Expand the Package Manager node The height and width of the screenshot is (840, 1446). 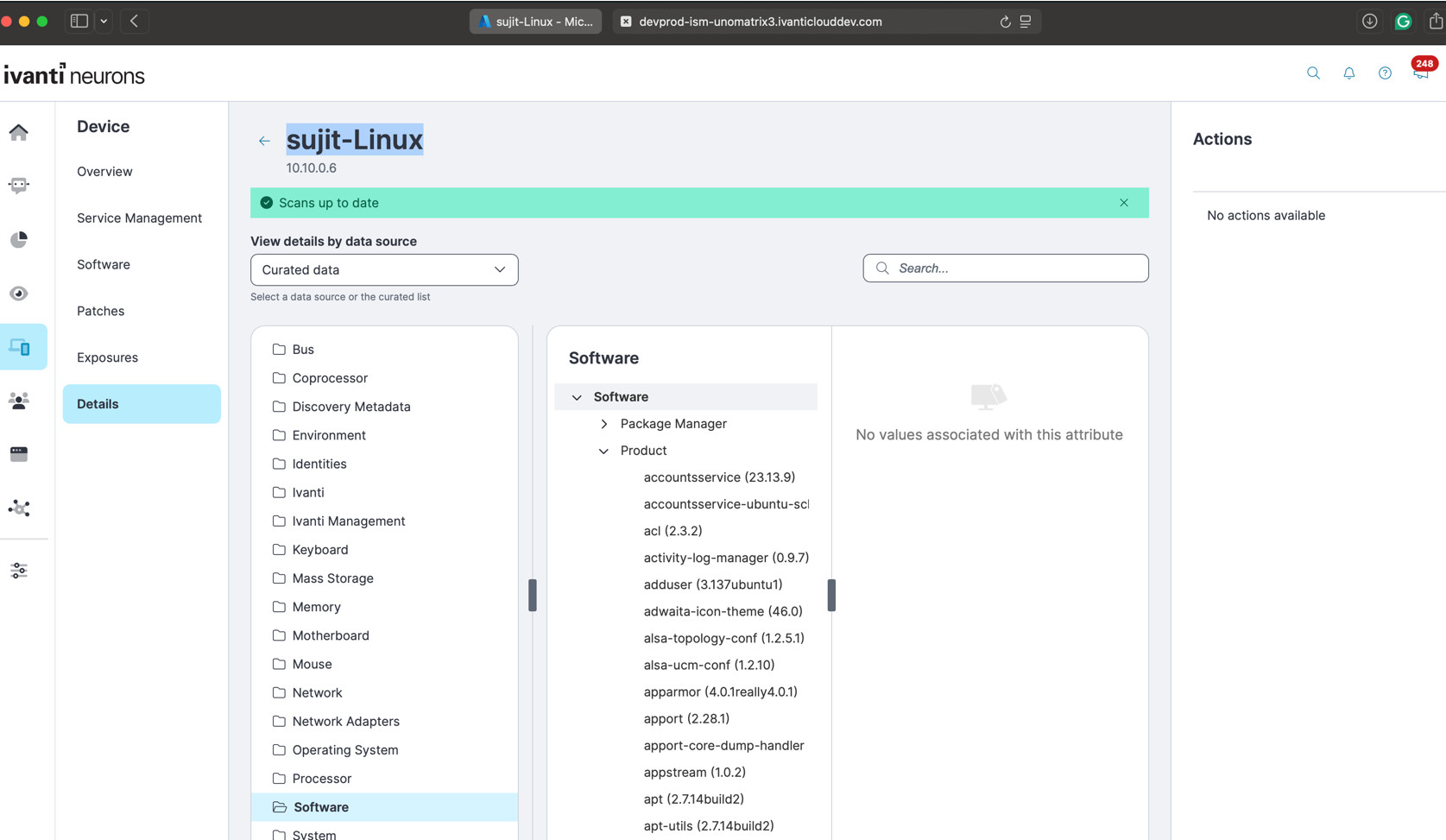tap(604, 424)
